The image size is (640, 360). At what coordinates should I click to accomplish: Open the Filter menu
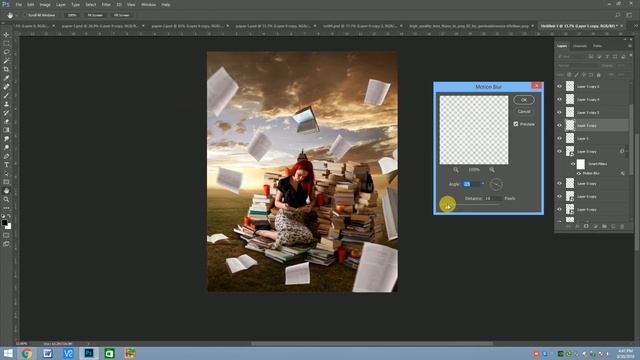pos(106,4)
